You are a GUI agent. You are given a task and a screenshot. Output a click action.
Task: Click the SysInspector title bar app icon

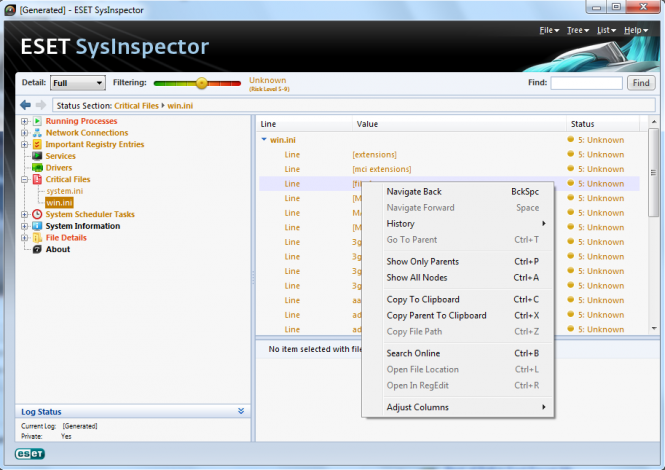coord(10,10)
